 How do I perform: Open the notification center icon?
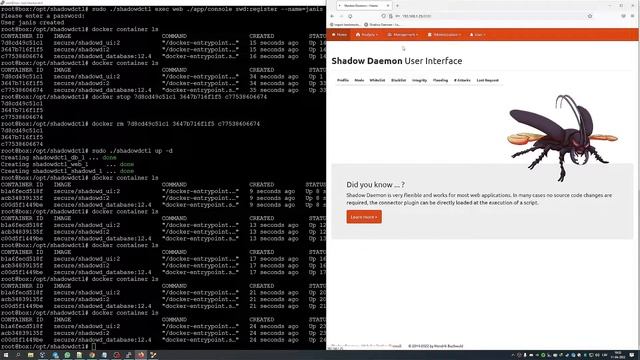click(x=632, y=355)
